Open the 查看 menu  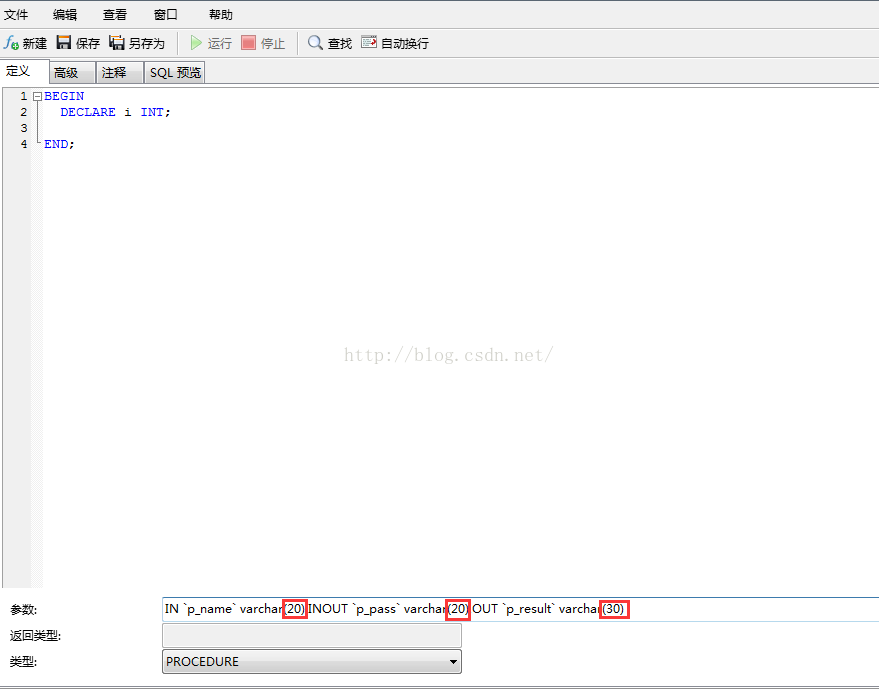[114, 15]
